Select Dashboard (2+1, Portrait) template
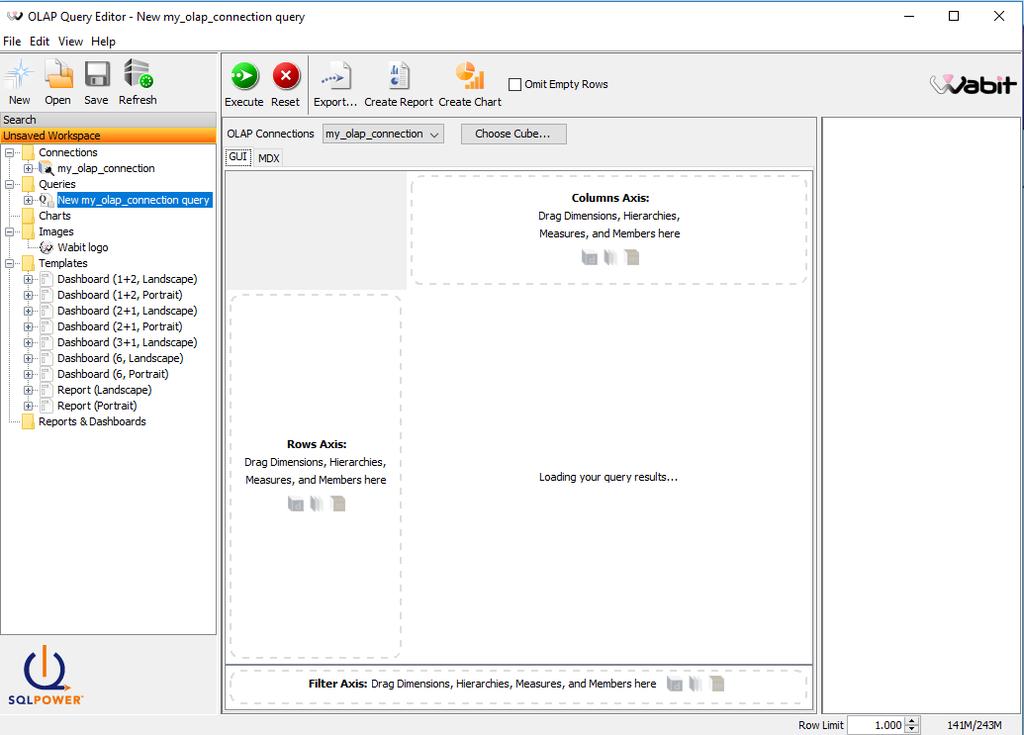1024x735 pixels. 120,327
